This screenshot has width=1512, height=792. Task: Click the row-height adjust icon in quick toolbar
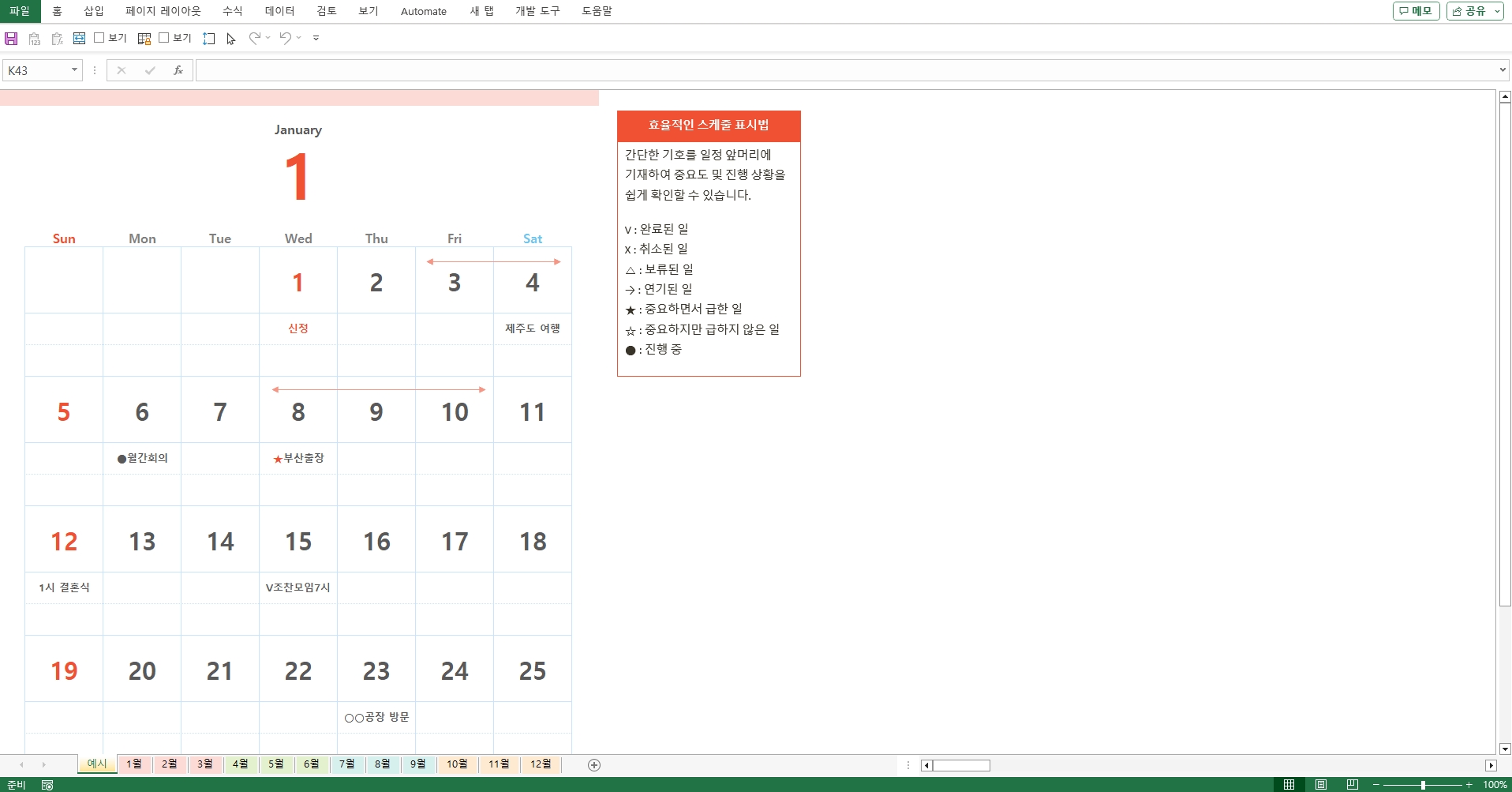click(x=209, y=38)
